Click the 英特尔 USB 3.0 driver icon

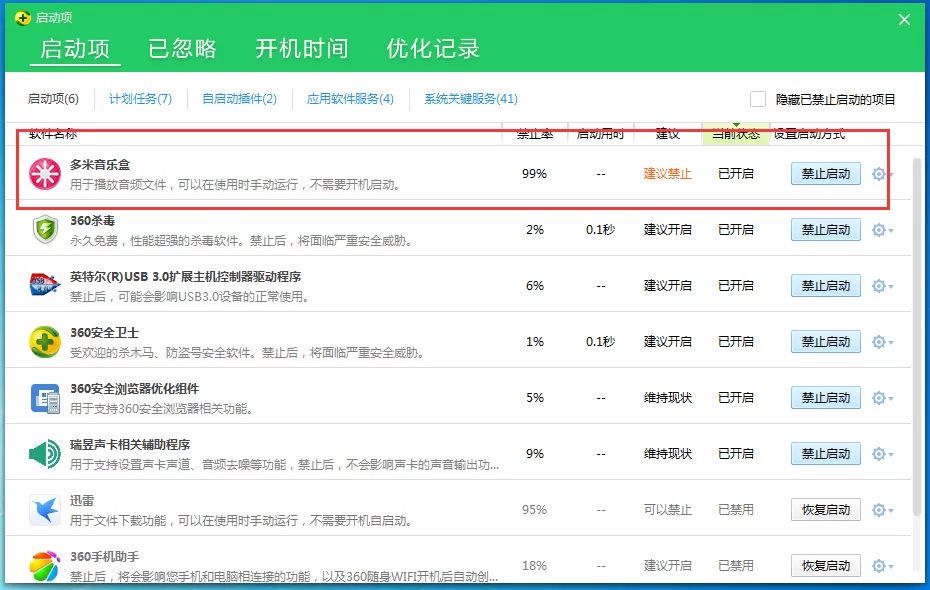click(x=45, y=285)
